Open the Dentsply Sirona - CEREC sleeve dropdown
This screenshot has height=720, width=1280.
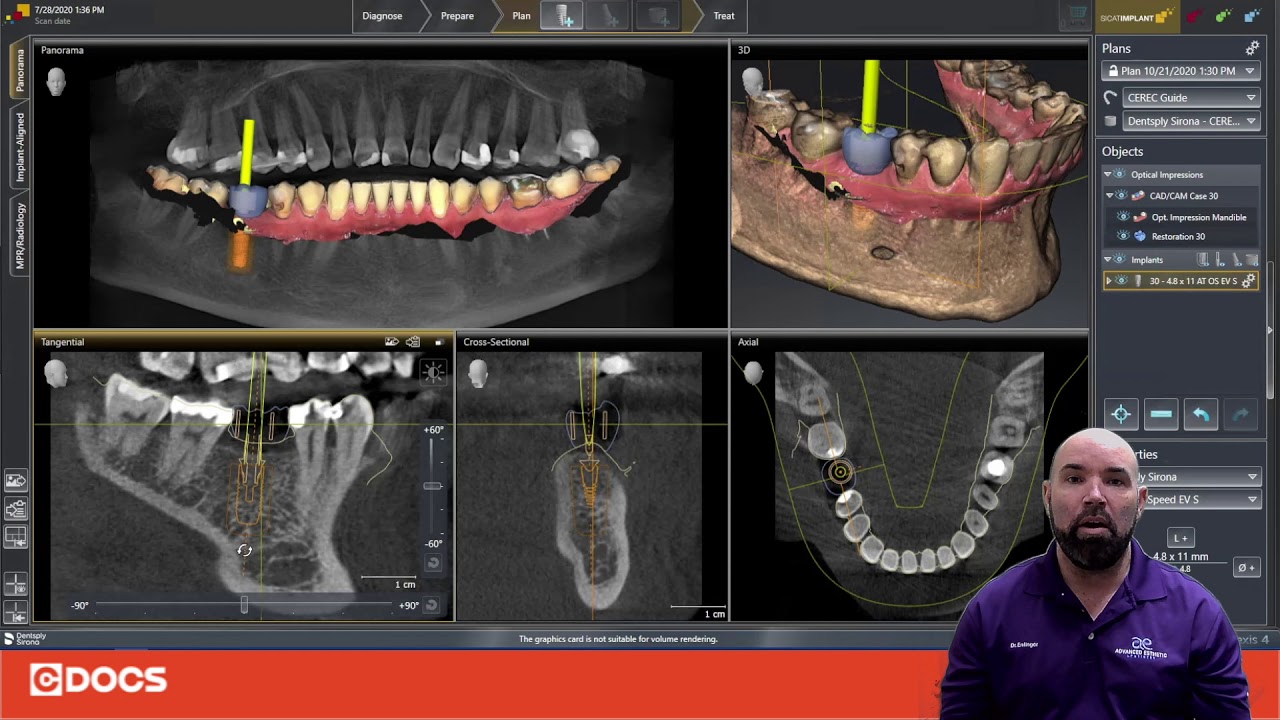tap(1190, 121)
